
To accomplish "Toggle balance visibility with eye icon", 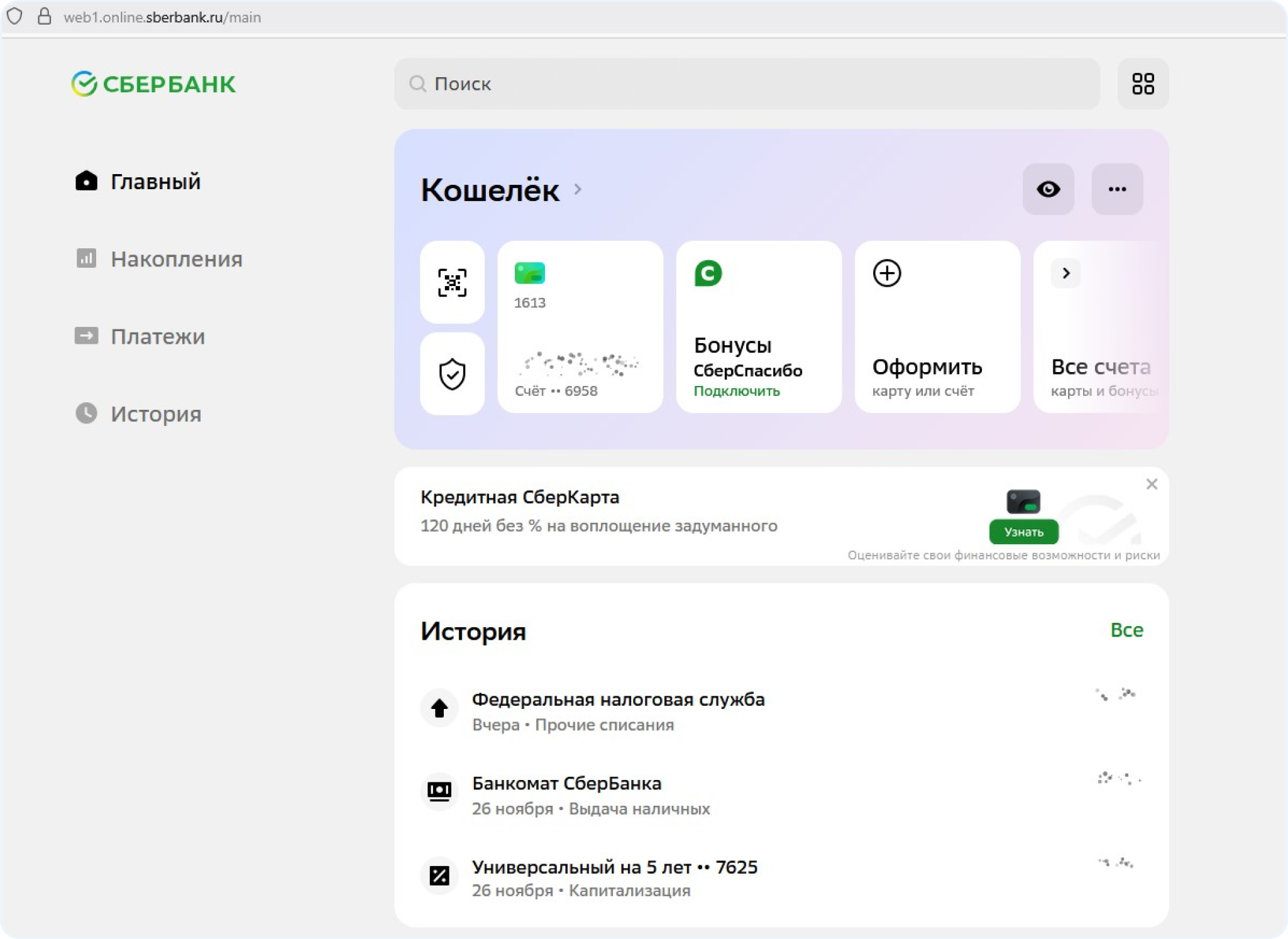I will 1048,189.
